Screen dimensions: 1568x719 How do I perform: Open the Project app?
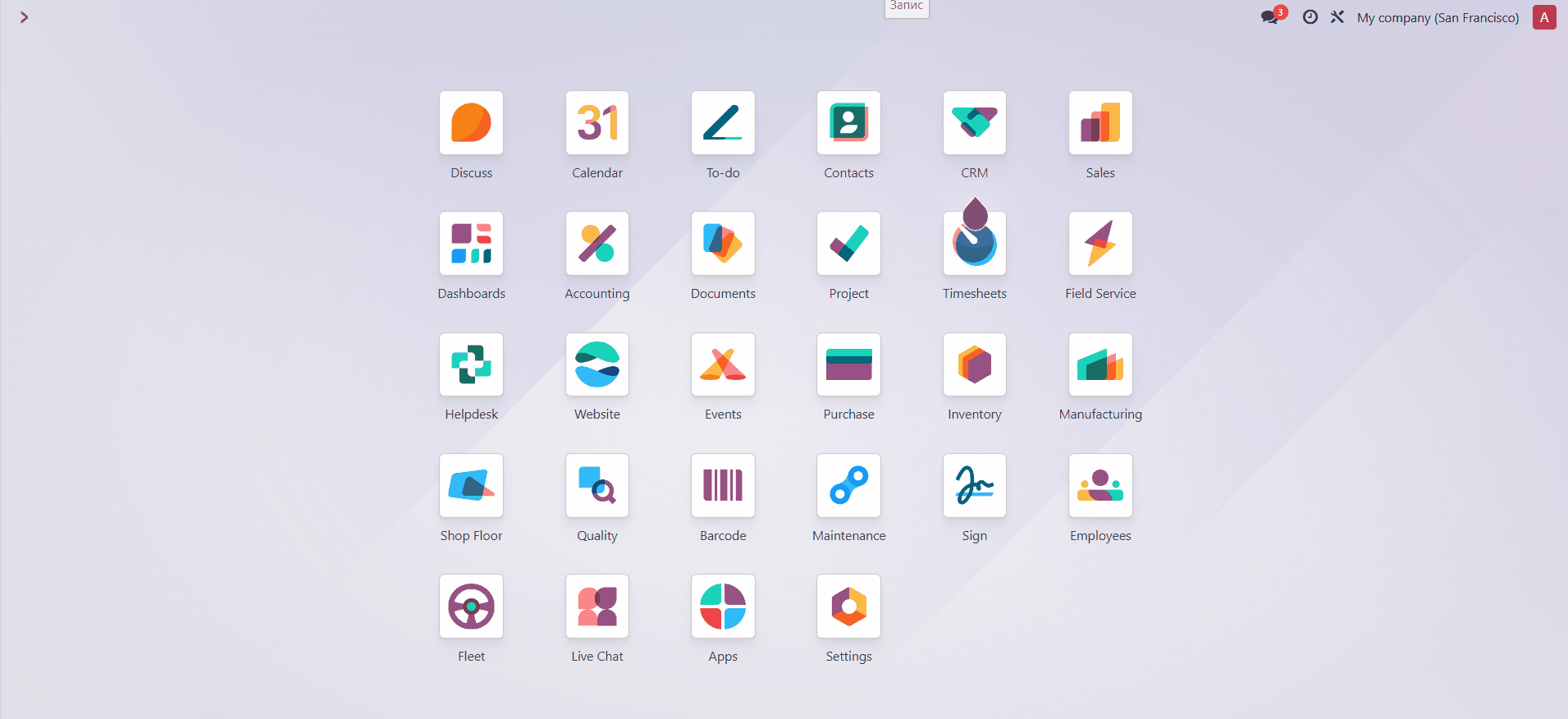point(848,244)
